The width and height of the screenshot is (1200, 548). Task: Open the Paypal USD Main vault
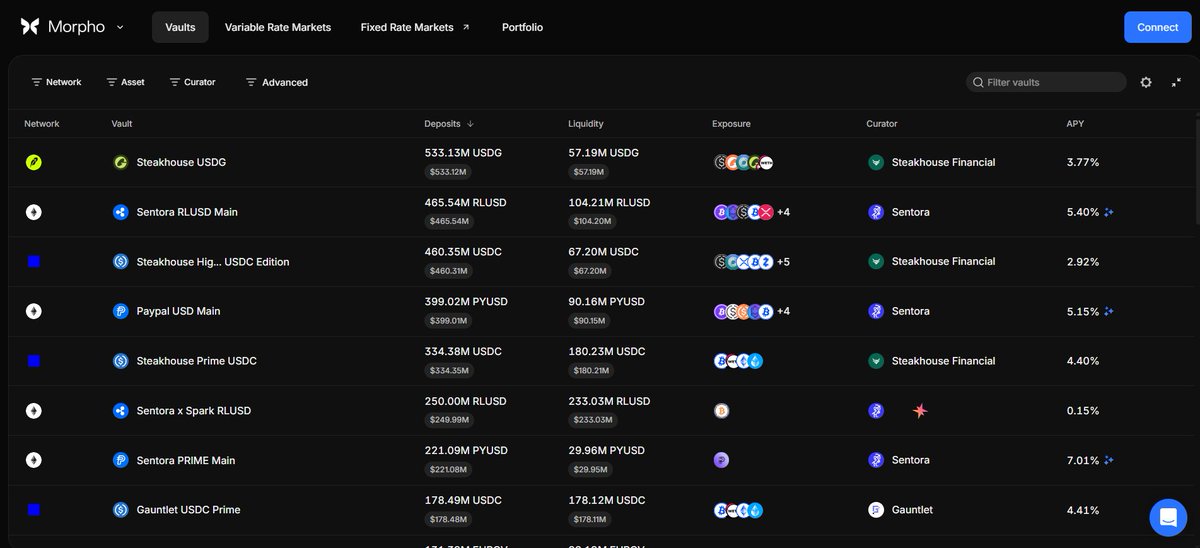pyautogui.click(x=178, y=311)
